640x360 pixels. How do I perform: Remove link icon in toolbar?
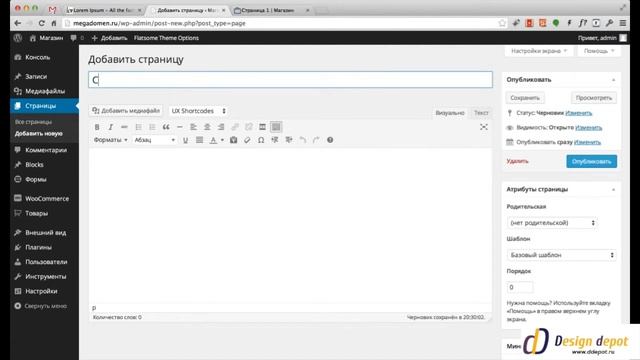(249, 127)
